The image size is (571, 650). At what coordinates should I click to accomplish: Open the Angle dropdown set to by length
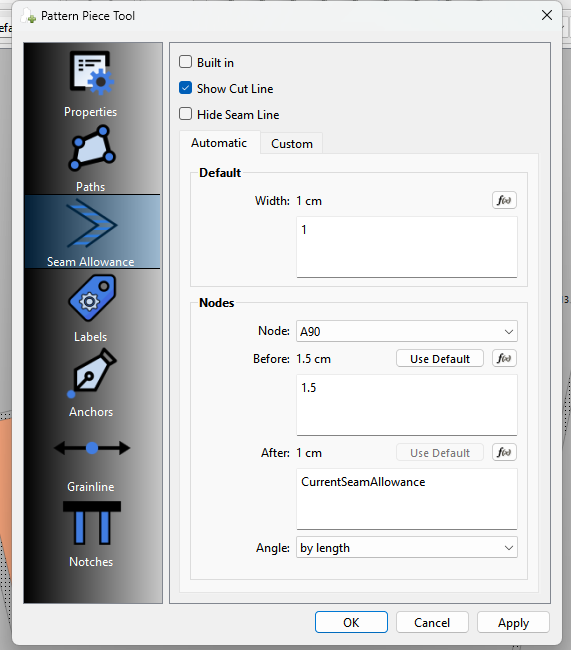click(x=407, y=547)
